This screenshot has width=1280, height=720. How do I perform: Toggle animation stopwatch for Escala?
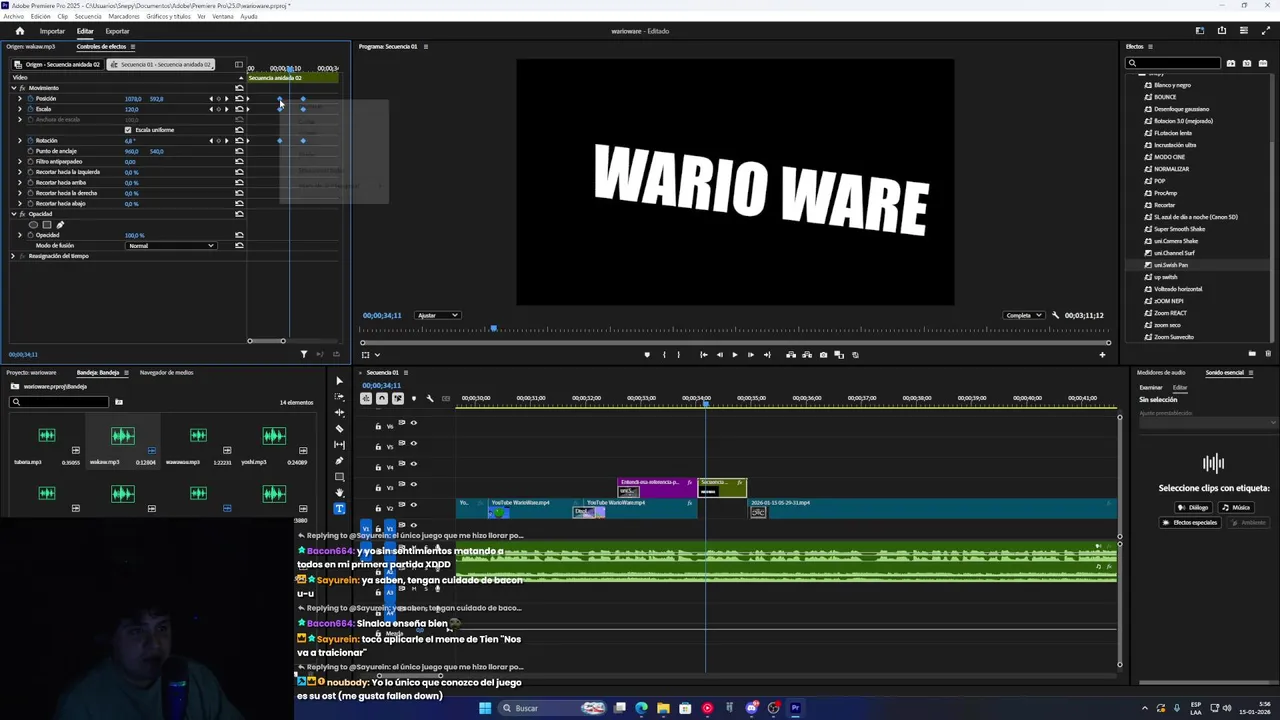pos(30,109)
